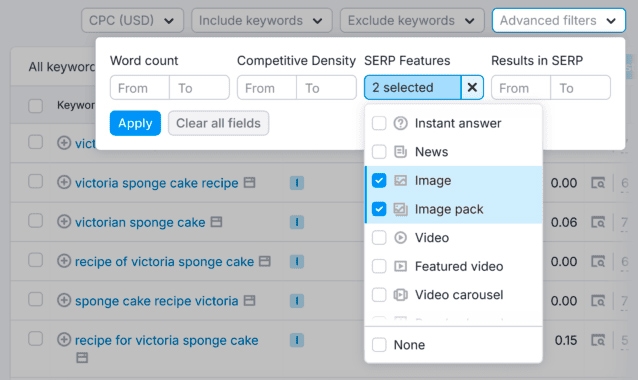This screenshot has width=638, height=380.
Task: Add sponge cake recipe victoria plus icon
Action: pyautogui.click(x=64, y=300)
